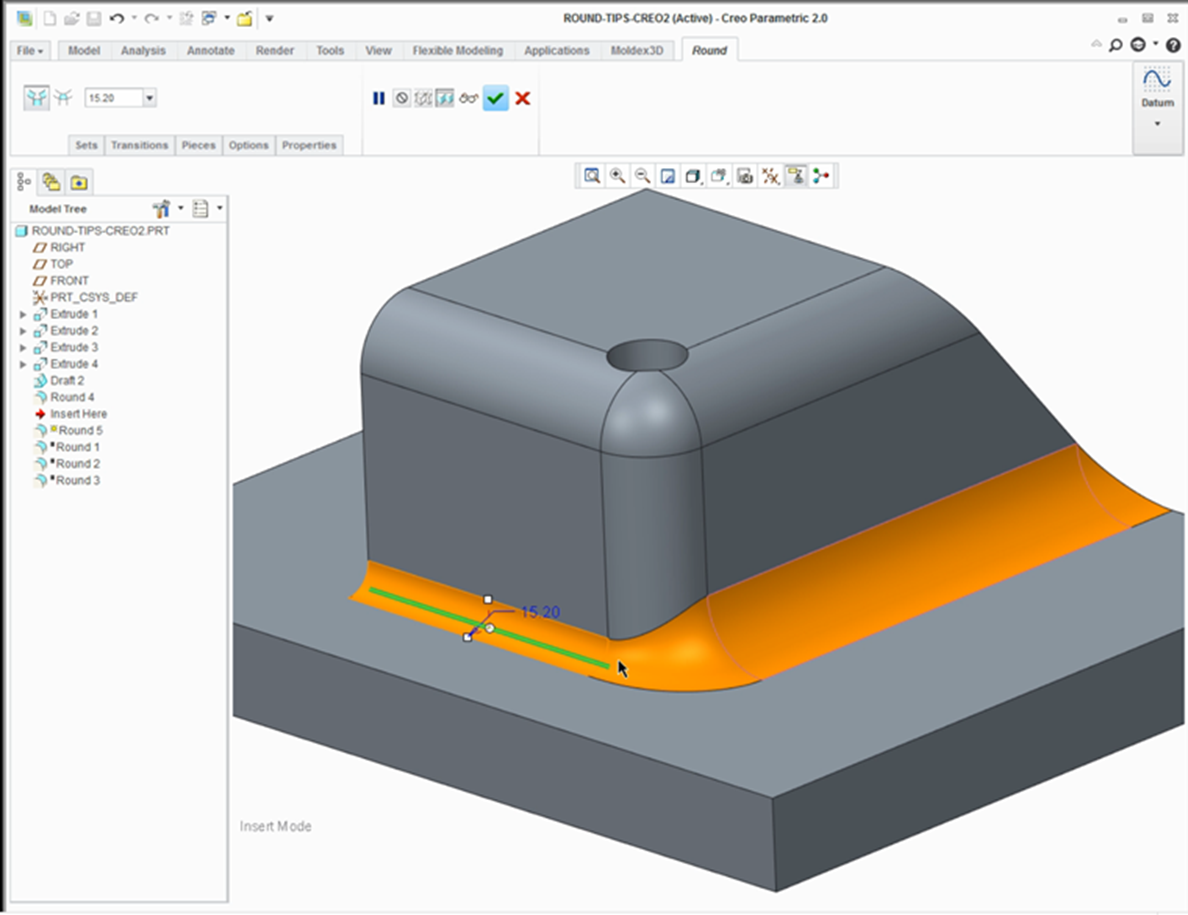The image size is (1188, 915).
Task: Click the Zoom Out magnifier icon
Action: point(642,176)
